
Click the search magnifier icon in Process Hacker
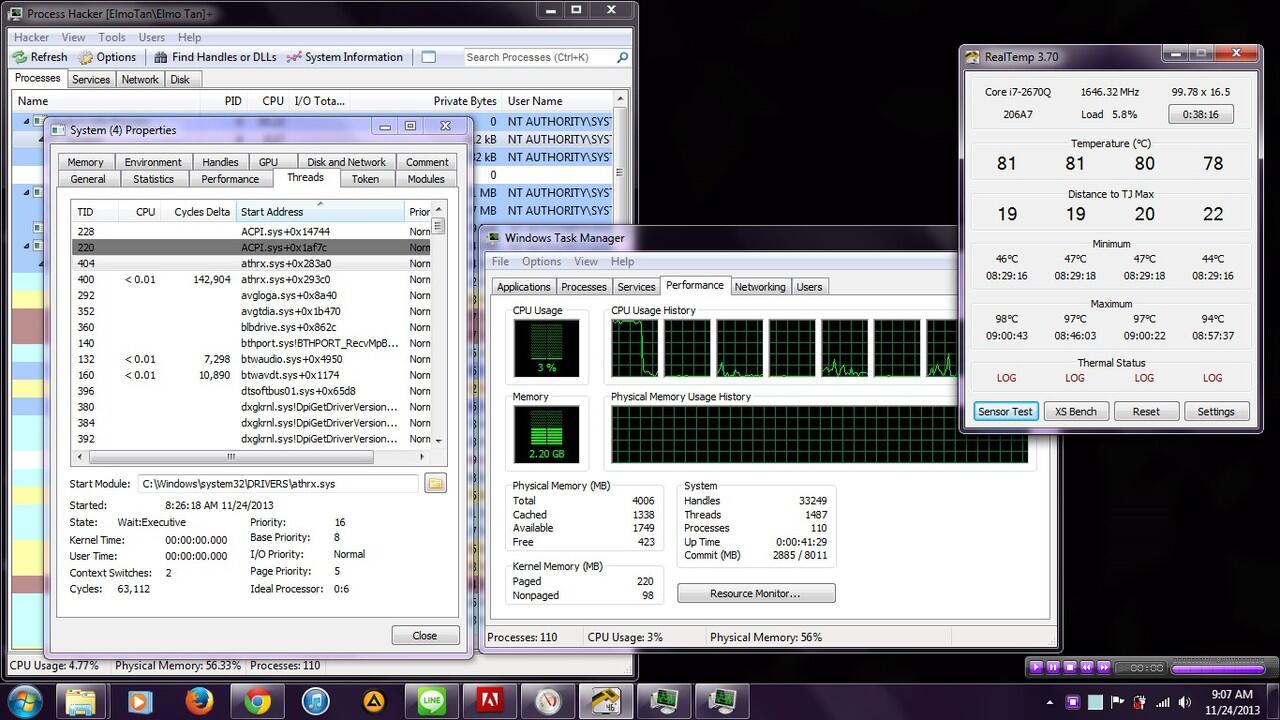tap(623, 58)
